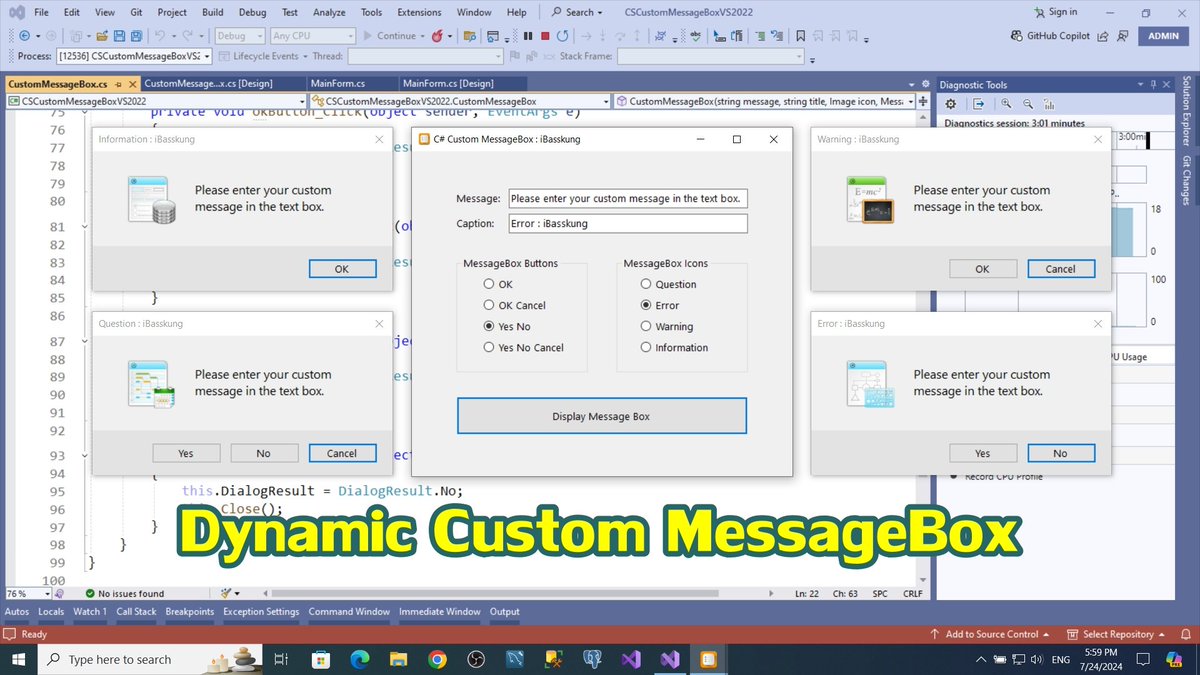Image resolution: width=1200 pixels, height=675 pixels.
Task: Click the Hot Reload flame icon
Action: point(438,36)
